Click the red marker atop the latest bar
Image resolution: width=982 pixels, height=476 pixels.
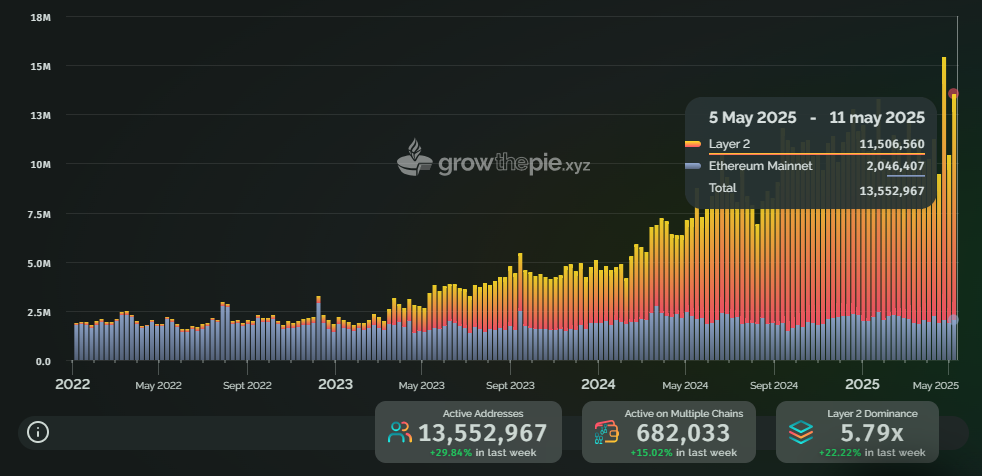click(954, 93)
